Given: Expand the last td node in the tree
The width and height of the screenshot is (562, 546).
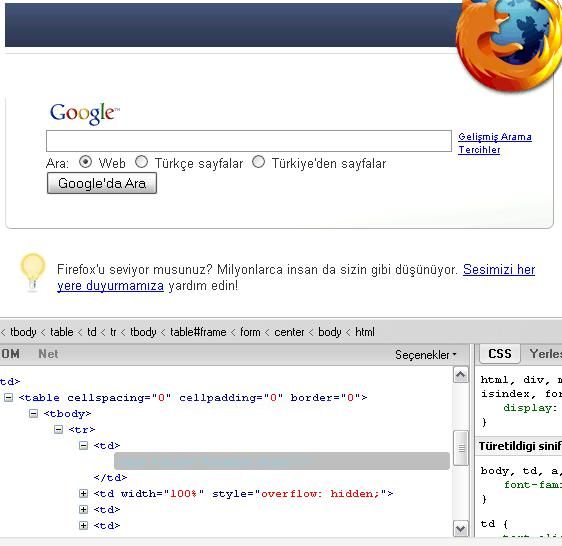Looking at the screenshot, I should [83, 525].
